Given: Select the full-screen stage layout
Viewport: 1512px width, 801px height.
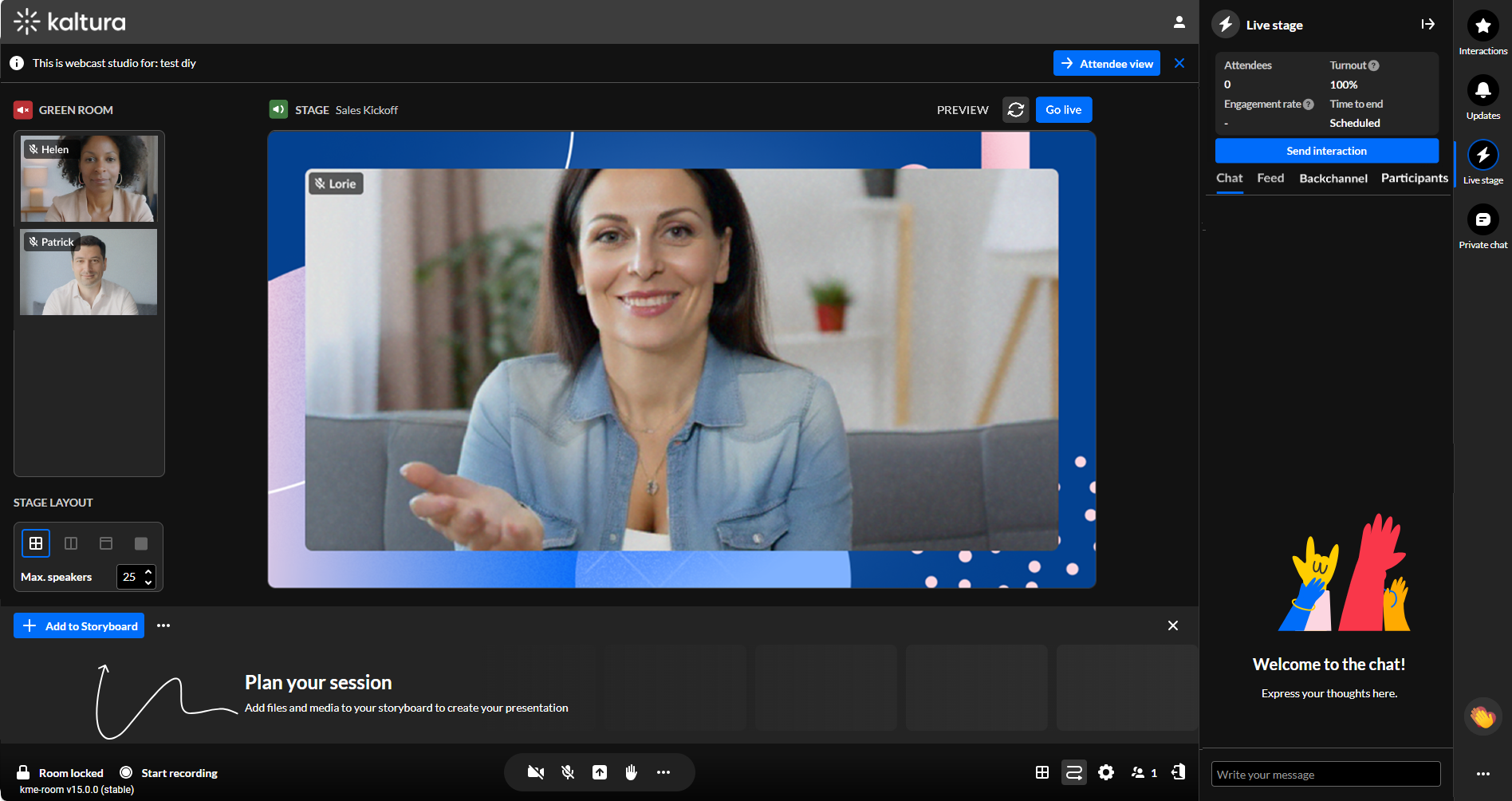Looking at the screenshot, I should pos(141,543).
